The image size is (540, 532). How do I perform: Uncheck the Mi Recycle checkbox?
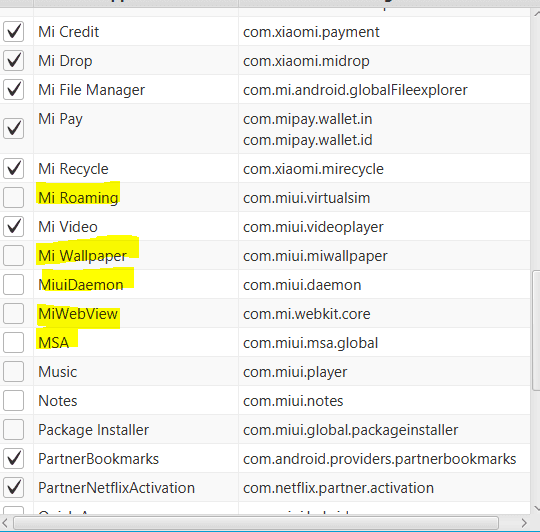pos(13,169)
